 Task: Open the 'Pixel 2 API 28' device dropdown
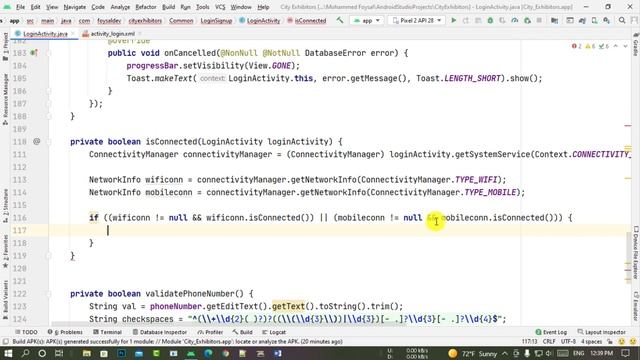417,20
